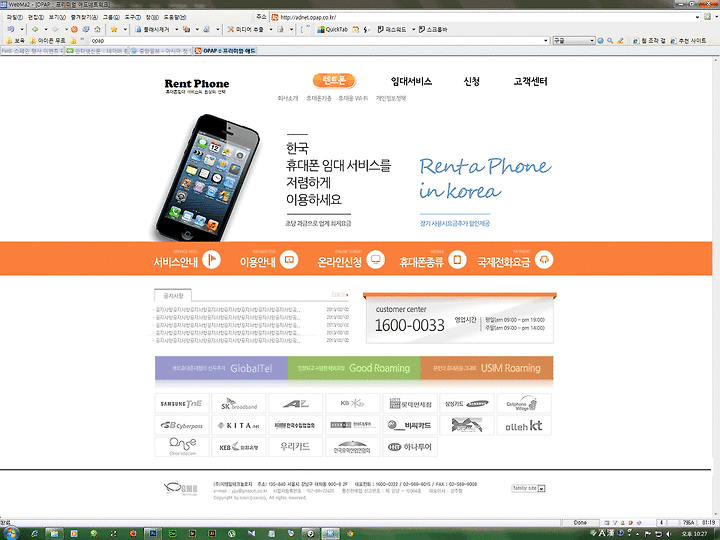Viewport: 720px width, 540px height.
Task: Click the 개인정보정책 sub-navigation link
Action: pos(391,98)
